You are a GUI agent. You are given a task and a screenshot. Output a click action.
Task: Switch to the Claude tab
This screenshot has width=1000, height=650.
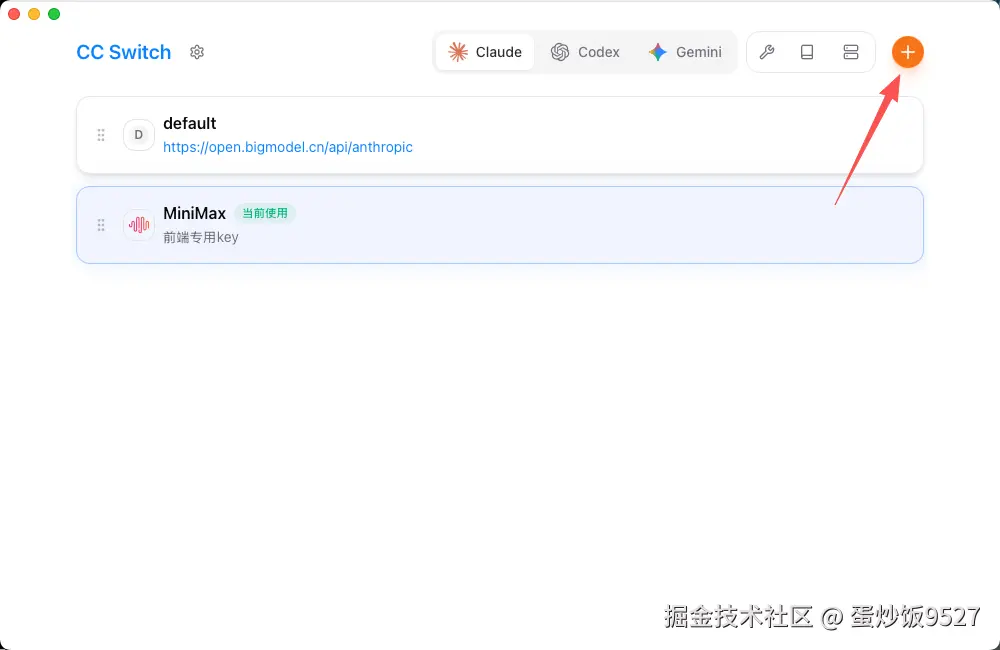click(485, 52)
